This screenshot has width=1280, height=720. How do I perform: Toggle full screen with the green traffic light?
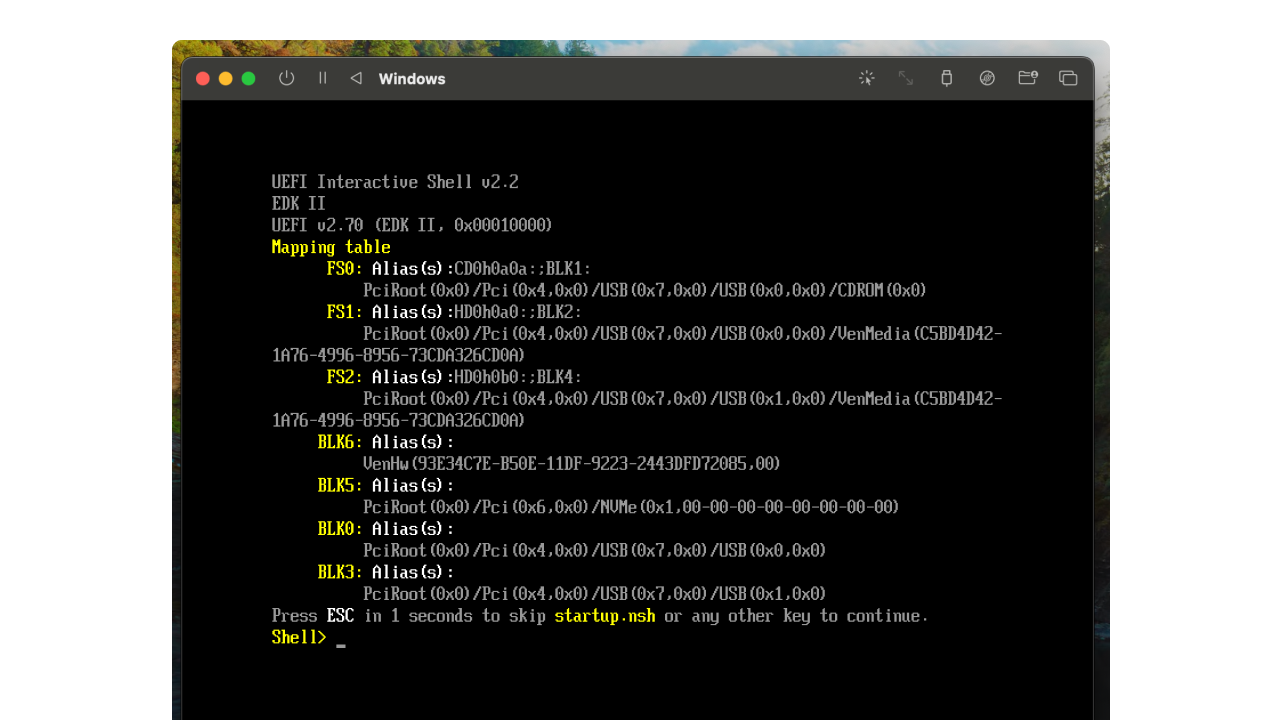[x=247, y=77]
